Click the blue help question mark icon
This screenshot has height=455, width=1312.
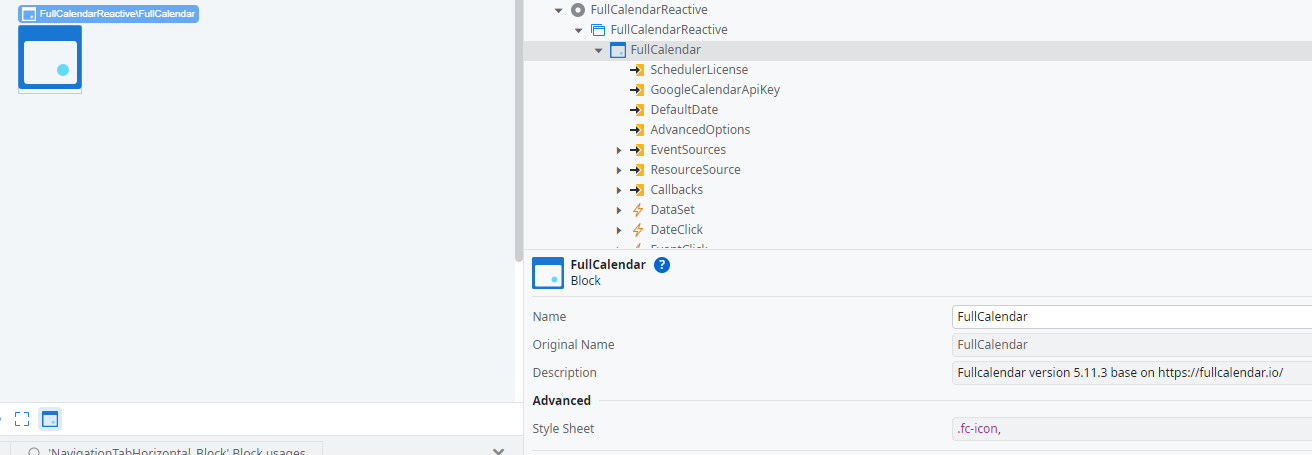pyautogui.click(x=662, y=265)
